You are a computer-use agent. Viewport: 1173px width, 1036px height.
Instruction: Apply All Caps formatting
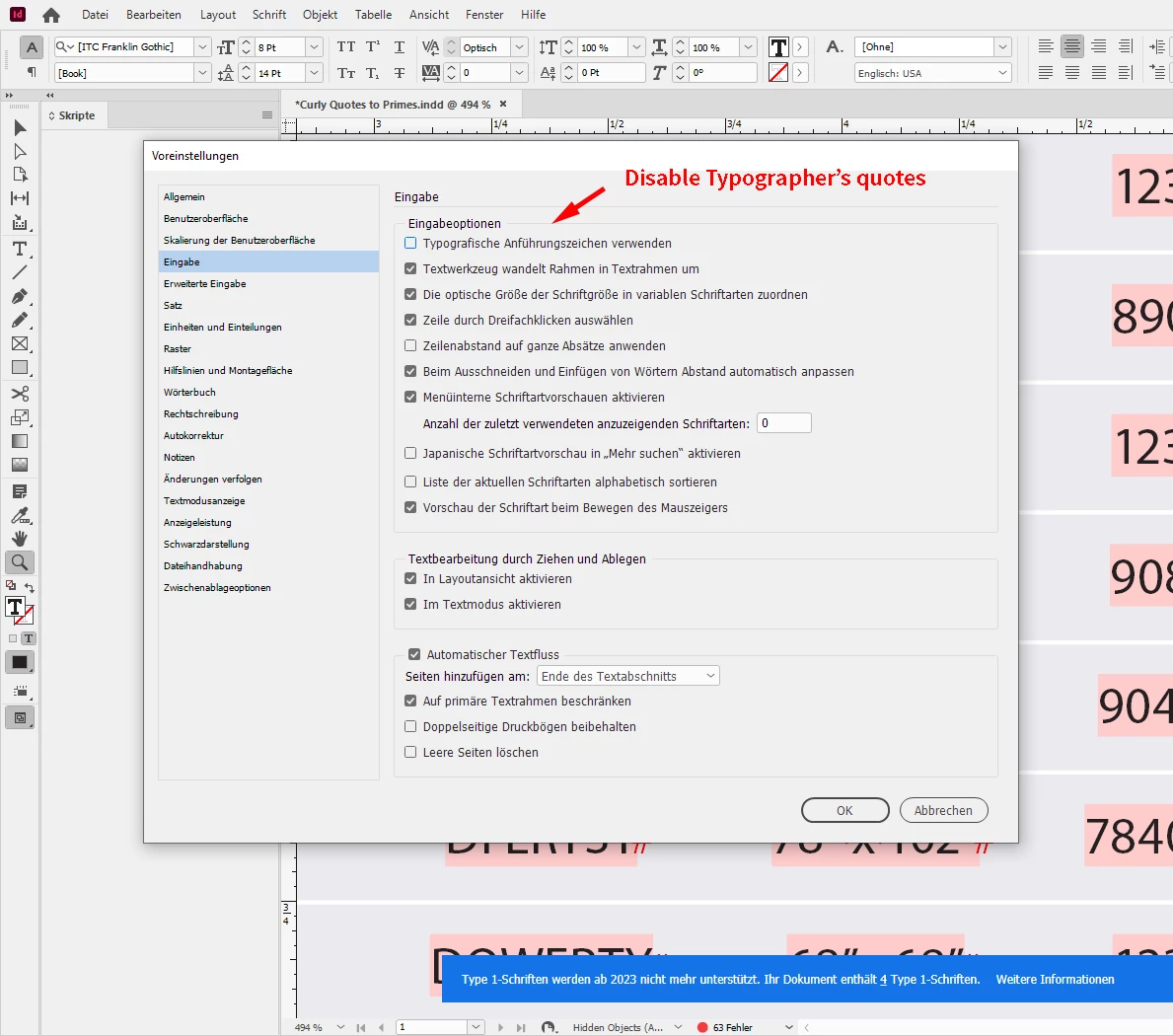click(345, 47)
